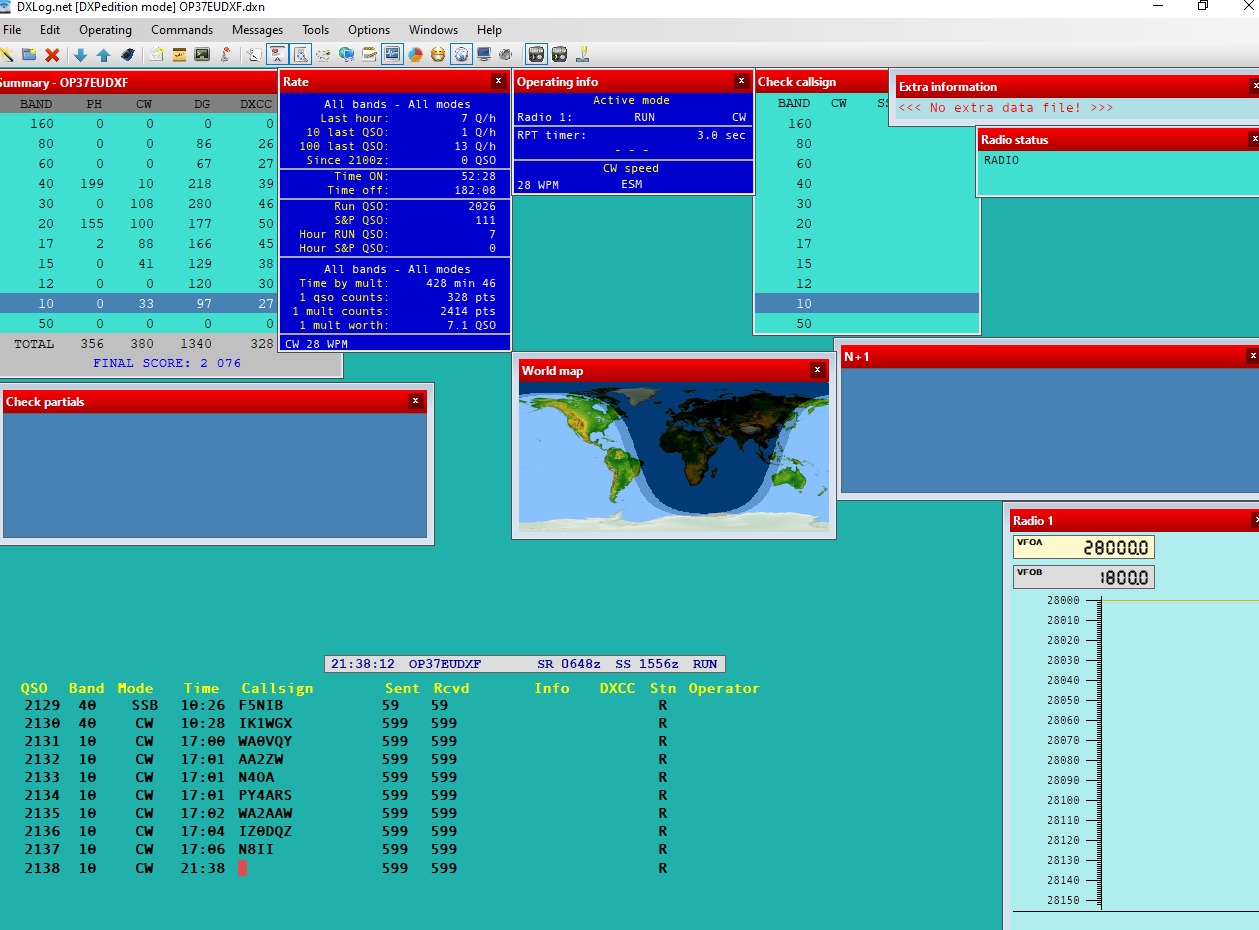Screen dimensions: 1259x930
Task: Open a contest log via the folder icon
Action: coord(30,54)
